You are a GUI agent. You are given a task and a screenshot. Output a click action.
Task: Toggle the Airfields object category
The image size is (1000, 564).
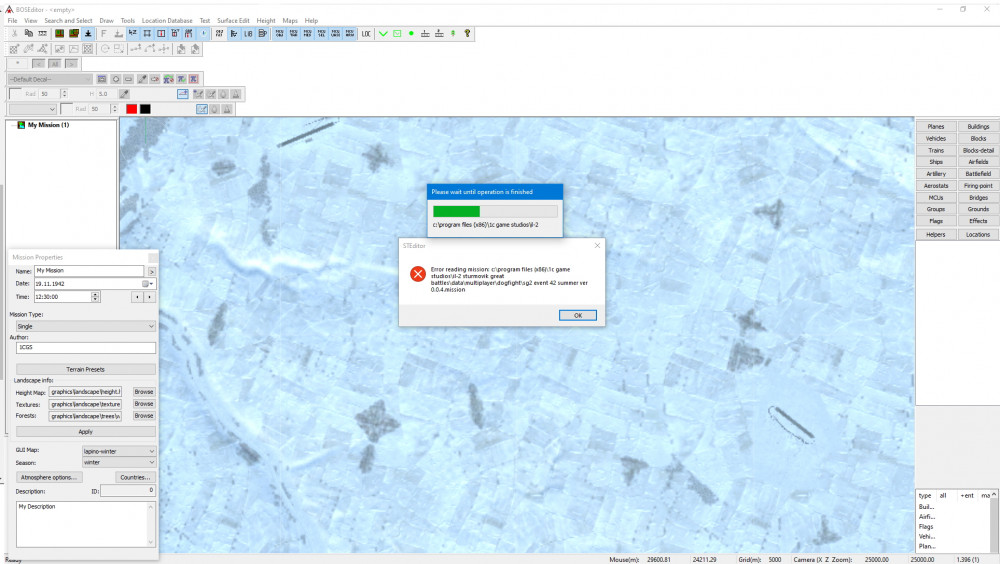(x=978, y=162)
